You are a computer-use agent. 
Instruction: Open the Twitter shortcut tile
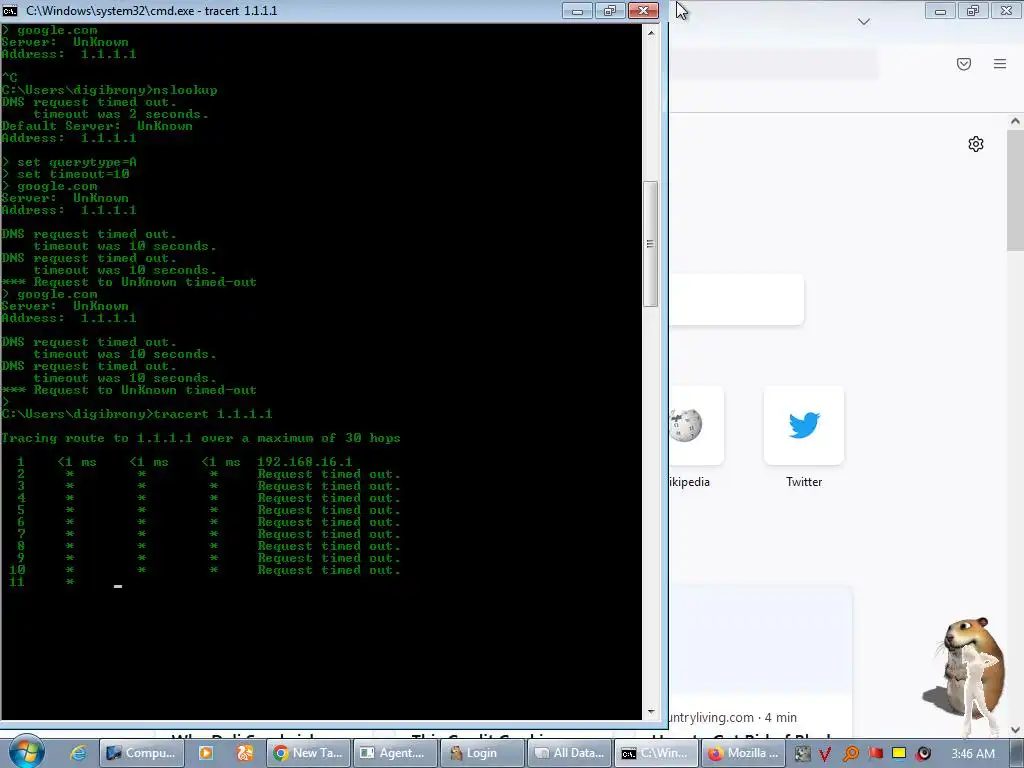coord(804,425)
